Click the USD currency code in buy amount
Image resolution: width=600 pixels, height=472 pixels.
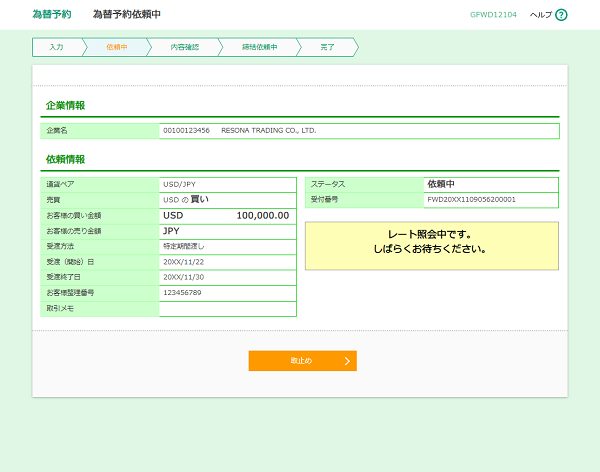(173, 216)
